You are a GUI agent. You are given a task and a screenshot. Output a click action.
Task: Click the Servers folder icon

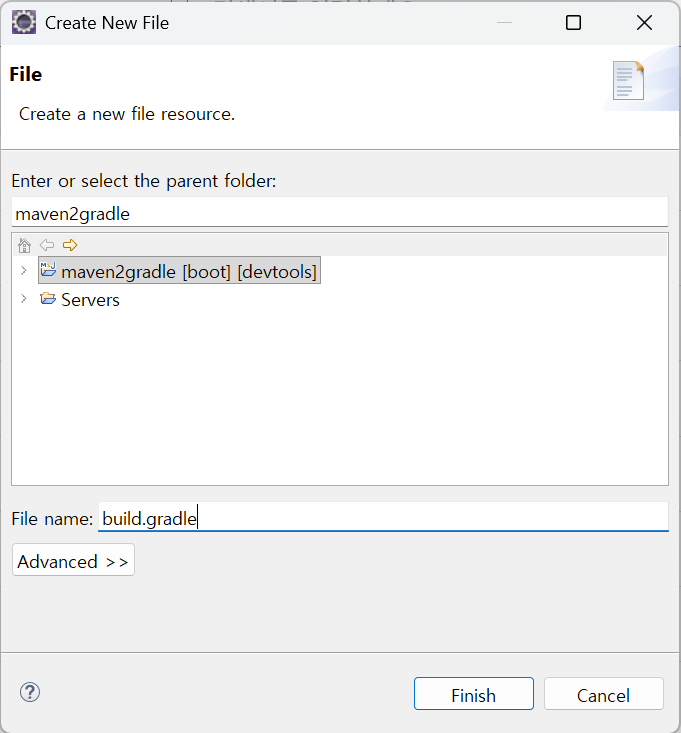(x=48, y=299)
